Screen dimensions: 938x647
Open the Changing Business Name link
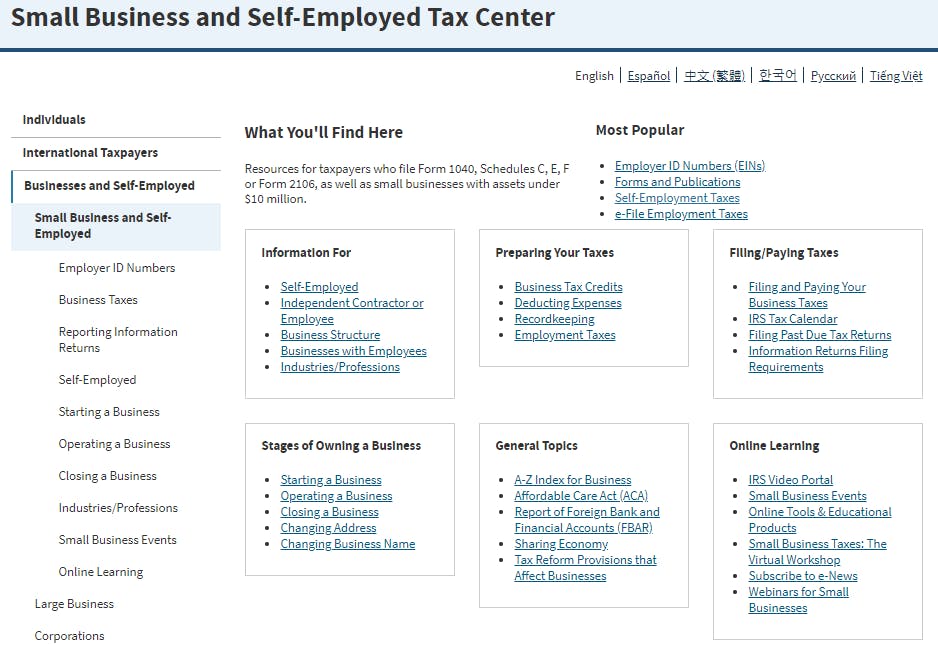348,544
